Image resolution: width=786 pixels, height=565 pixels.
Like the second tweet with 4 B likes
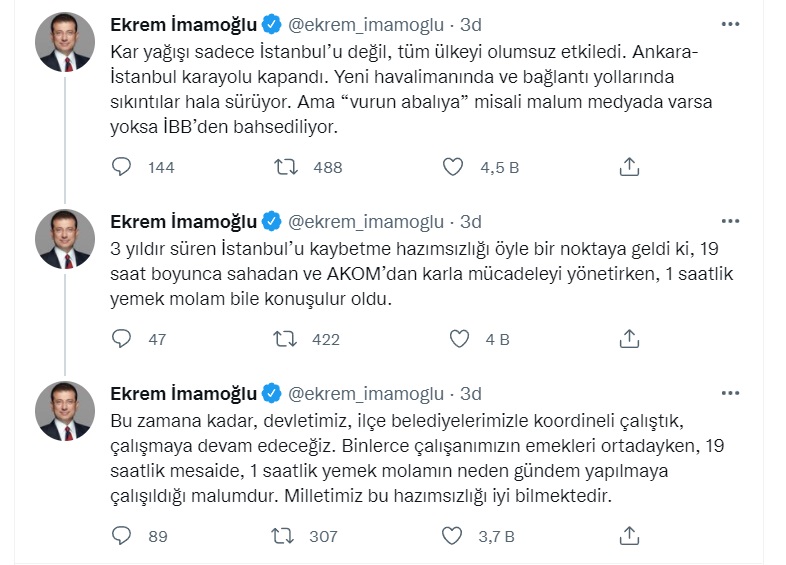[x=459, y=339]
